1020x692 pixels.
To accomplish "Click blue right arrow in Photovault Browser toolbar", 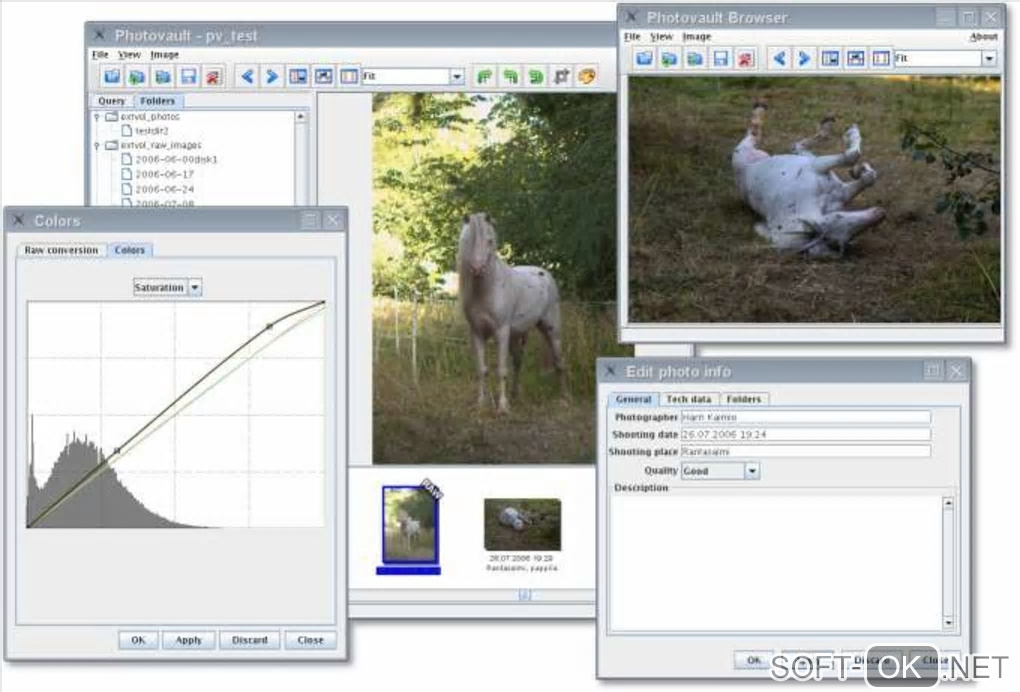I will pyautogui.click(x=804, y=59).
